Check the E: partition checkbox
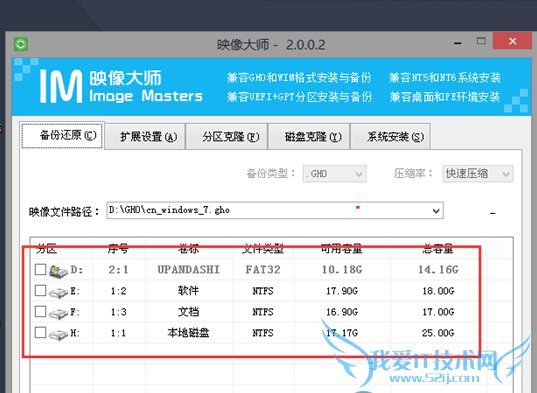Screen dimensions: 537x393 coord(40,290)
